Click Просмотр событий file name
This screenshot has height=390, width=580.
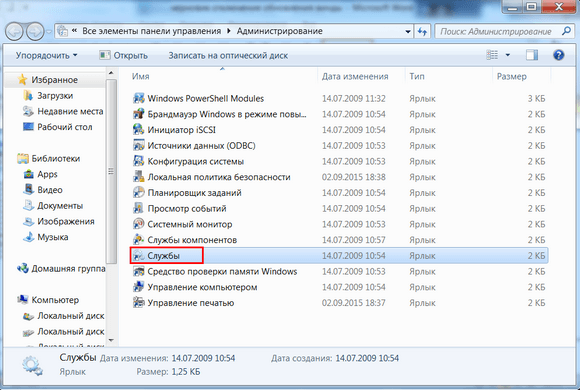(187, 208)
